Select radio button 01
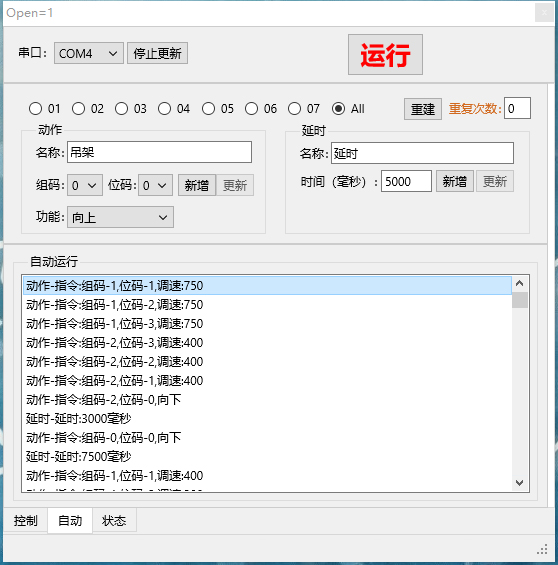Viewport: 558px width, 565px height. 35,108
